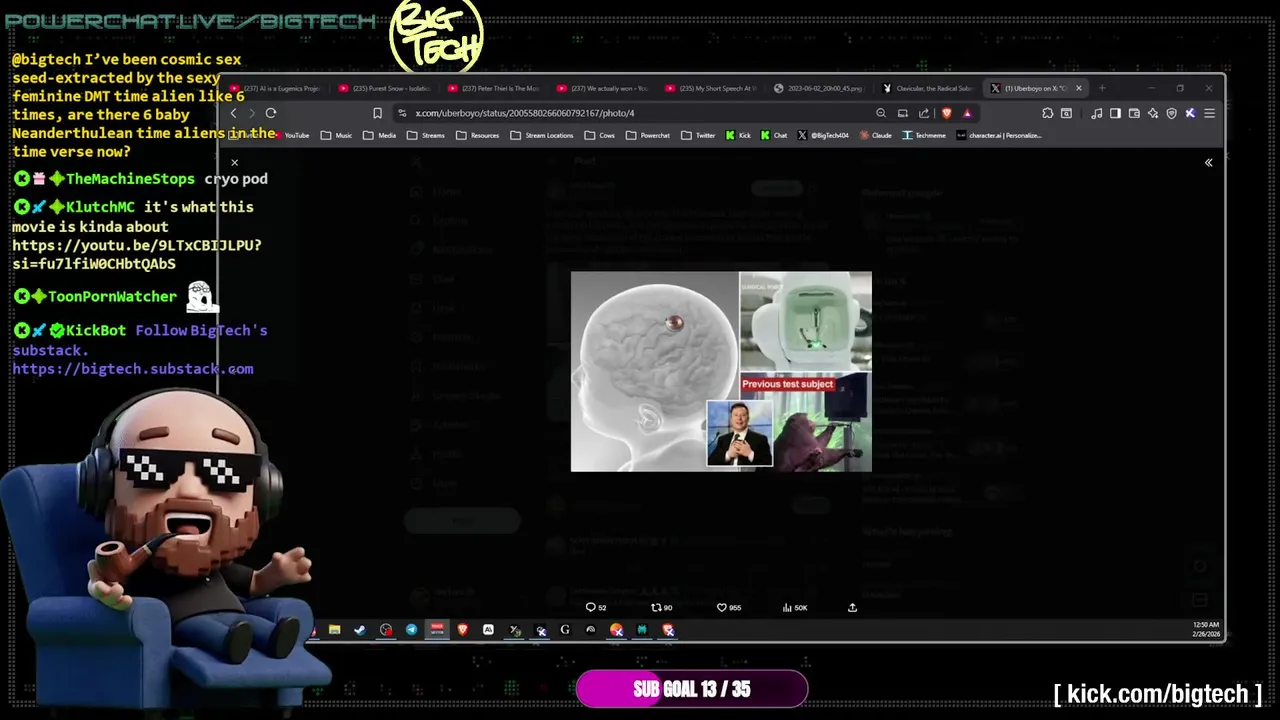Close the photo viewer with the X

click(x=234, y=162)
